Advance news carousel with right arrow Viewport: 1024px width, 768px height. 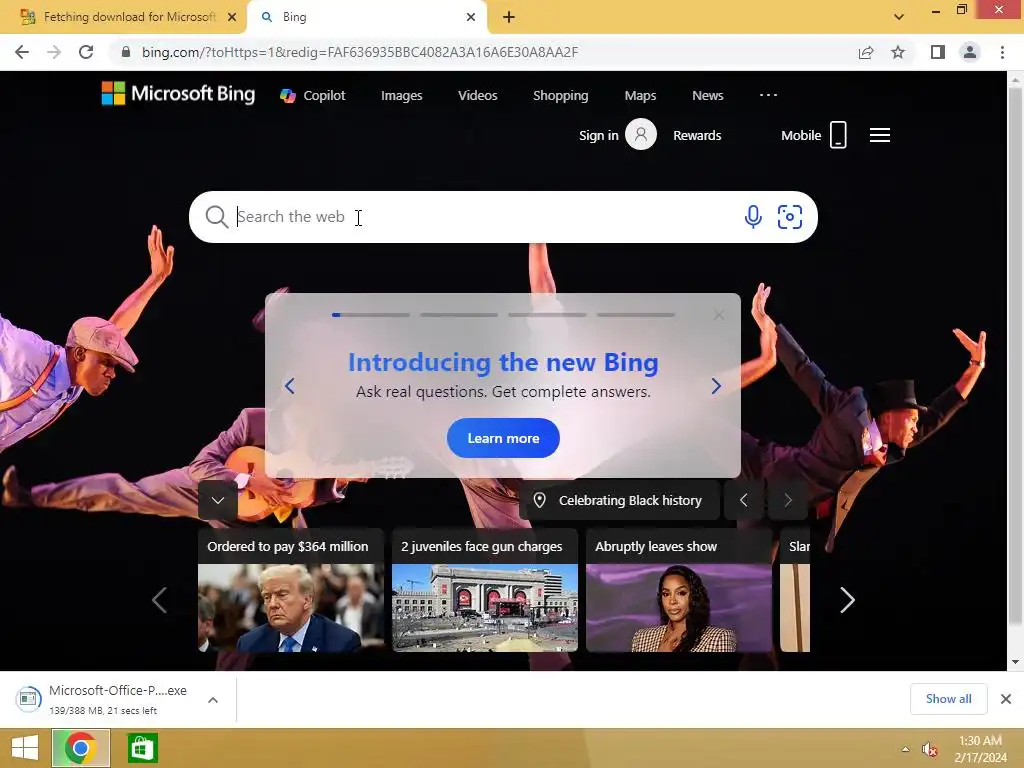(x=847, y=600)
